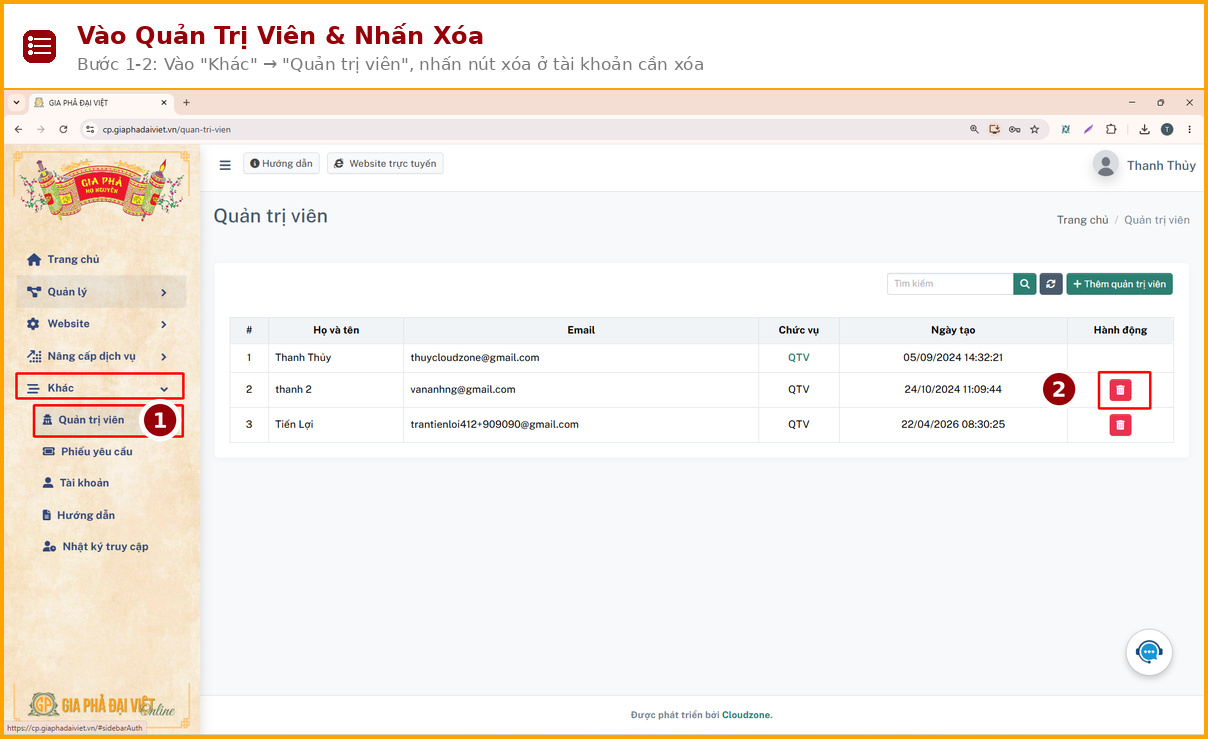Go back in the browser
The width and height of the screenshot is (1208, 739).
18,129
